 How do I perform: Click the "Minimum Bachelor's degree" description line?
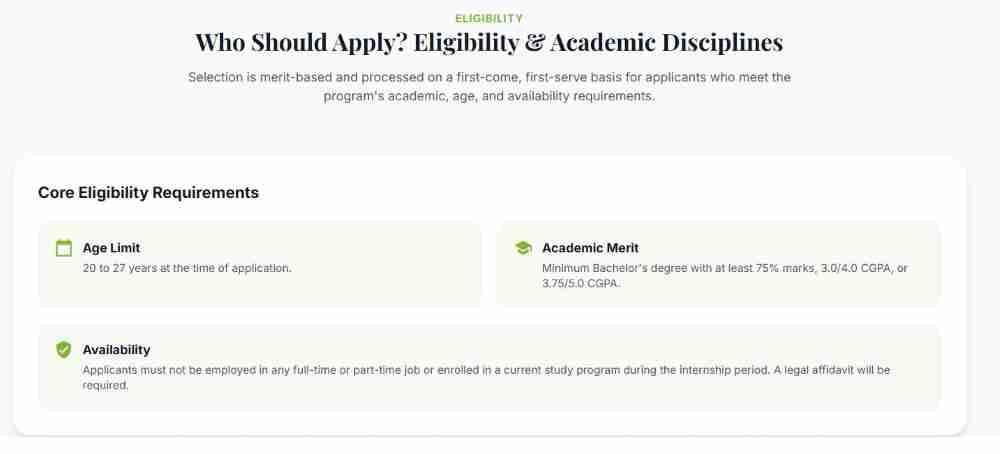[725, 268]
